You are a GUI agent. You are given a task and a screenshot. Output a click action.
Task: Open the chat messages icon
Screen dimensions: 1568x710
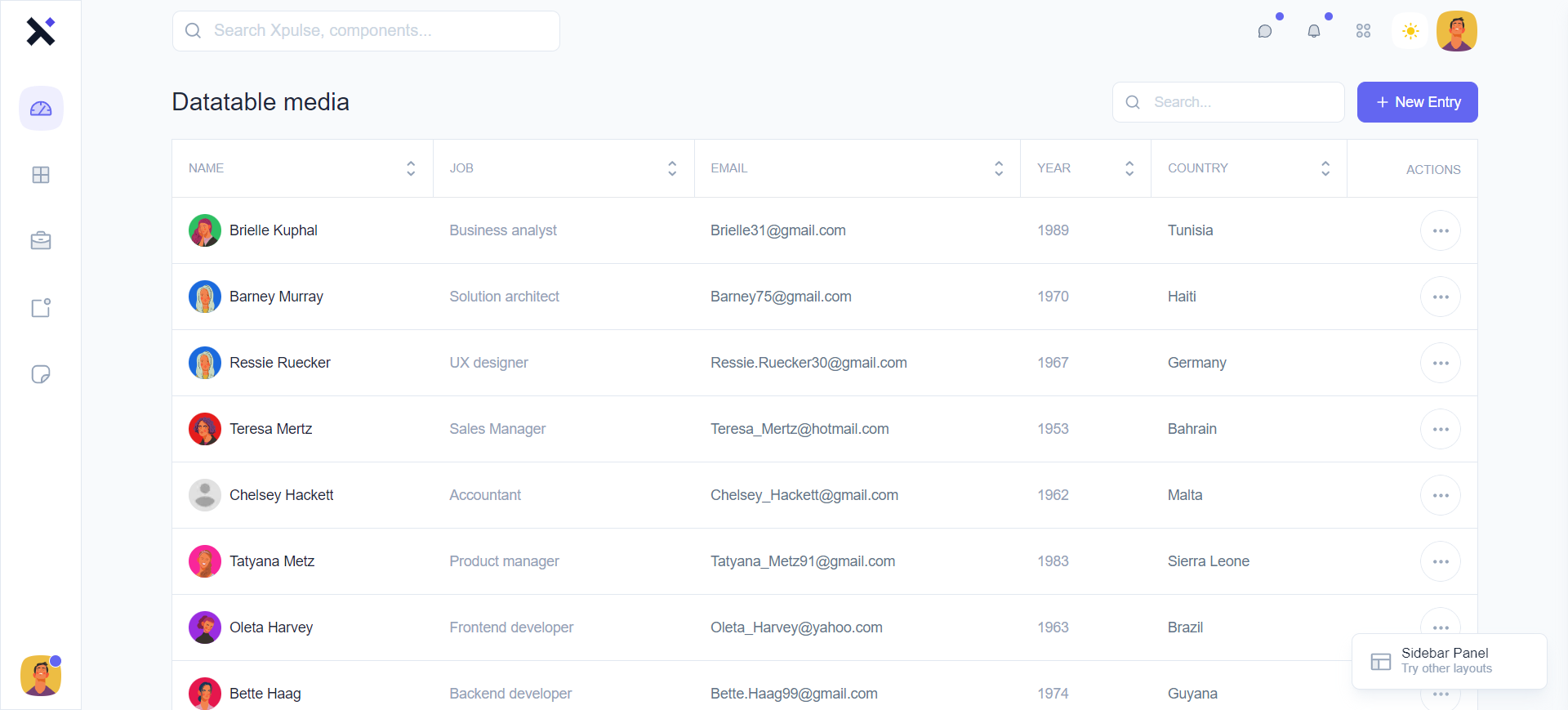pos(1265,31)
